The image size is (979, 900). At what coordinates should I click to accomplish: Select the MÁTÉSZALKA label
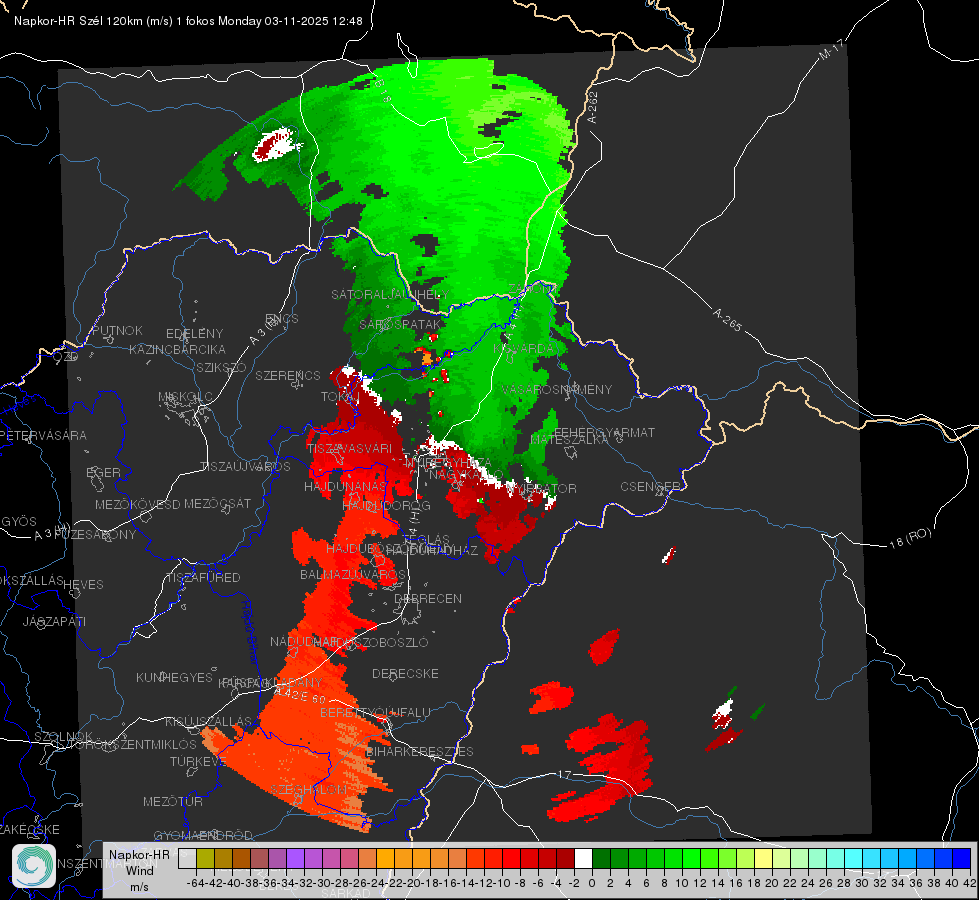[568, 440]
